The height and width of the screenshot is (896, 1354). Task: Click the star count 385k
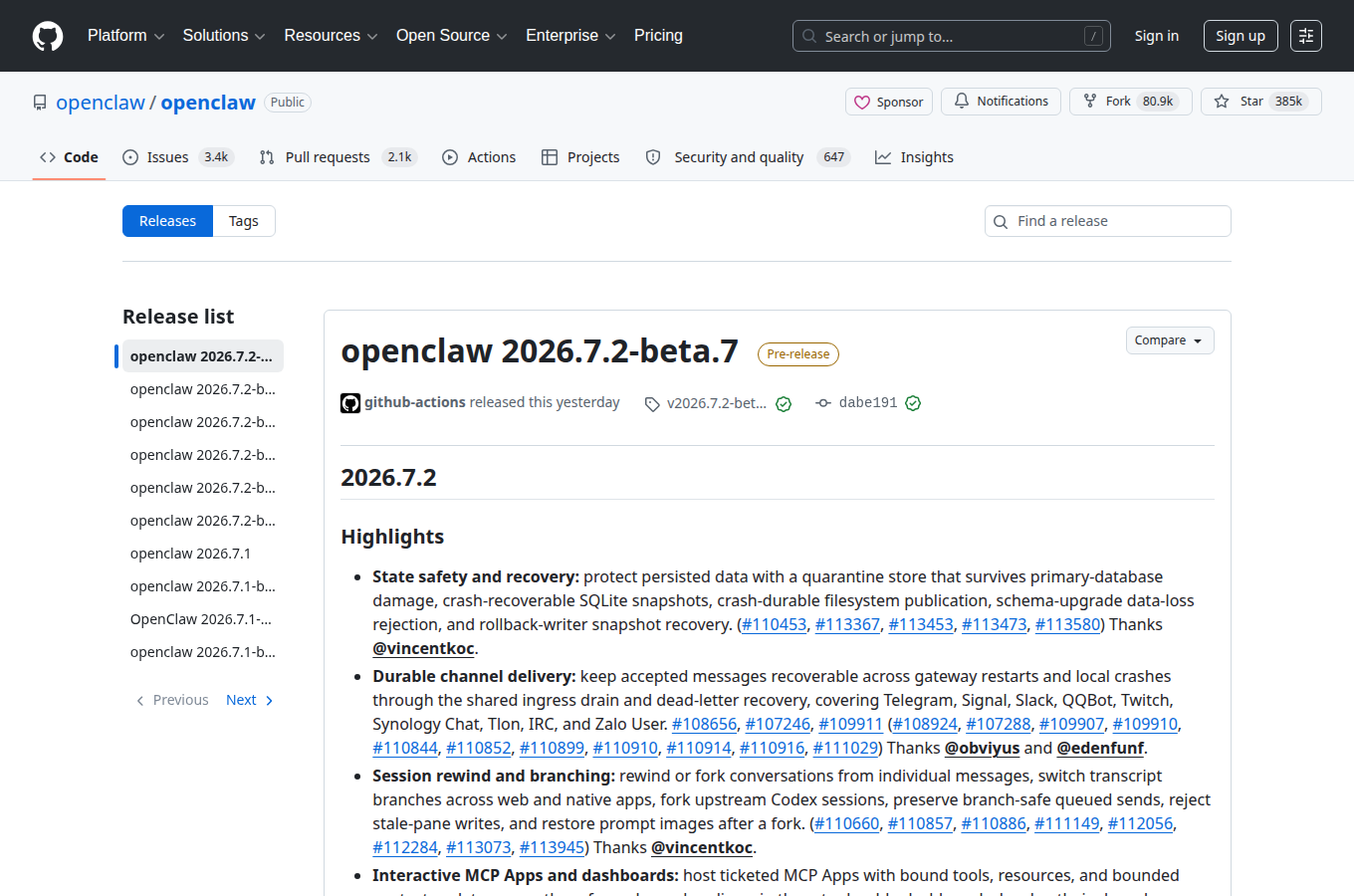click(1289, 102)
